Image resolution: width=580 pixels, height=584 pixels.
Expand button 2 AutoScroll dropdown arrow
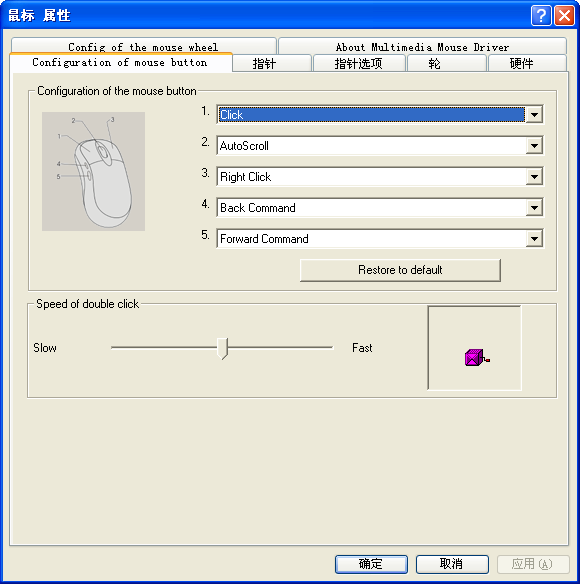(534, 146)
